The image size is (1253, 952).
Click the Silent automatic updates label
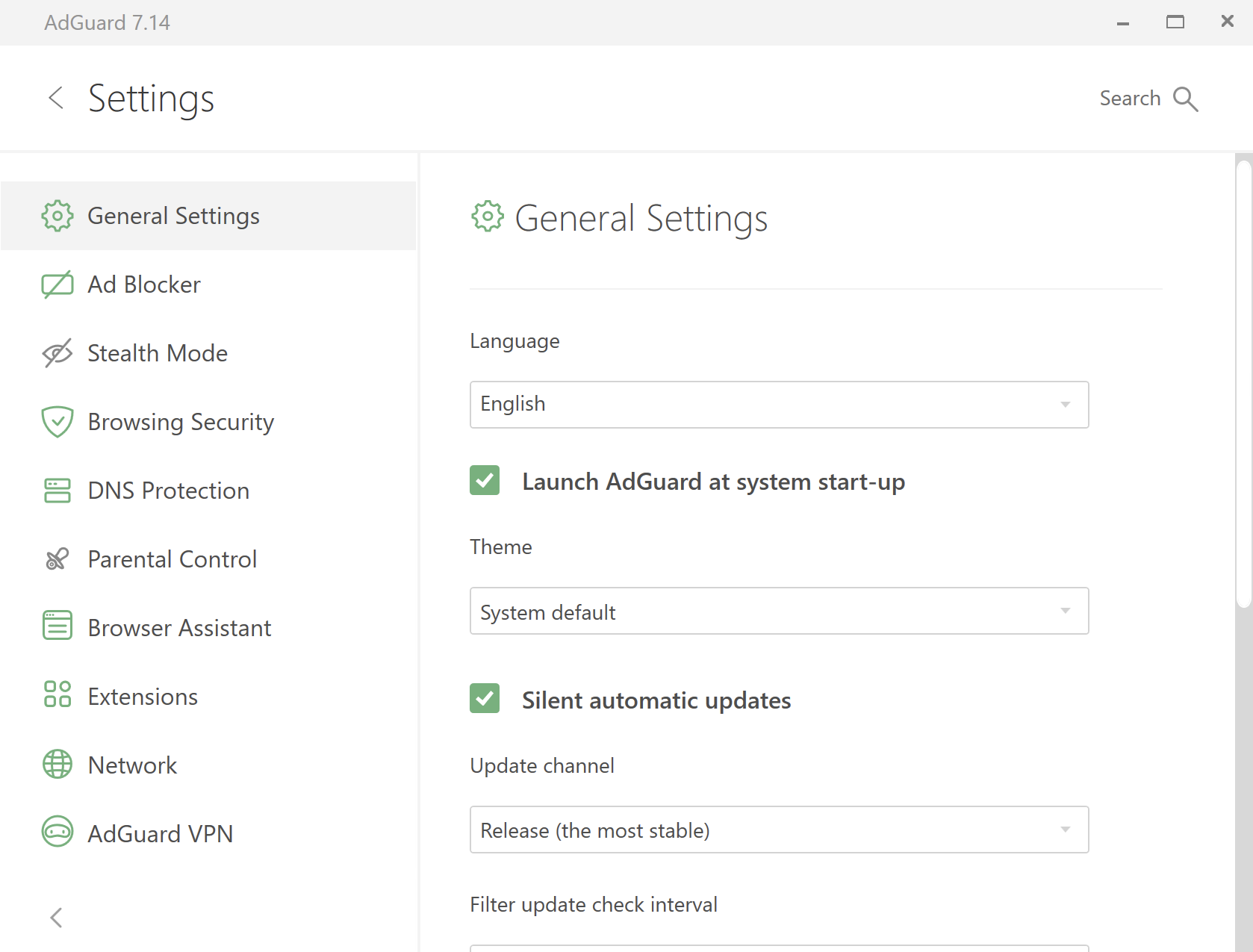click(656, 700)
